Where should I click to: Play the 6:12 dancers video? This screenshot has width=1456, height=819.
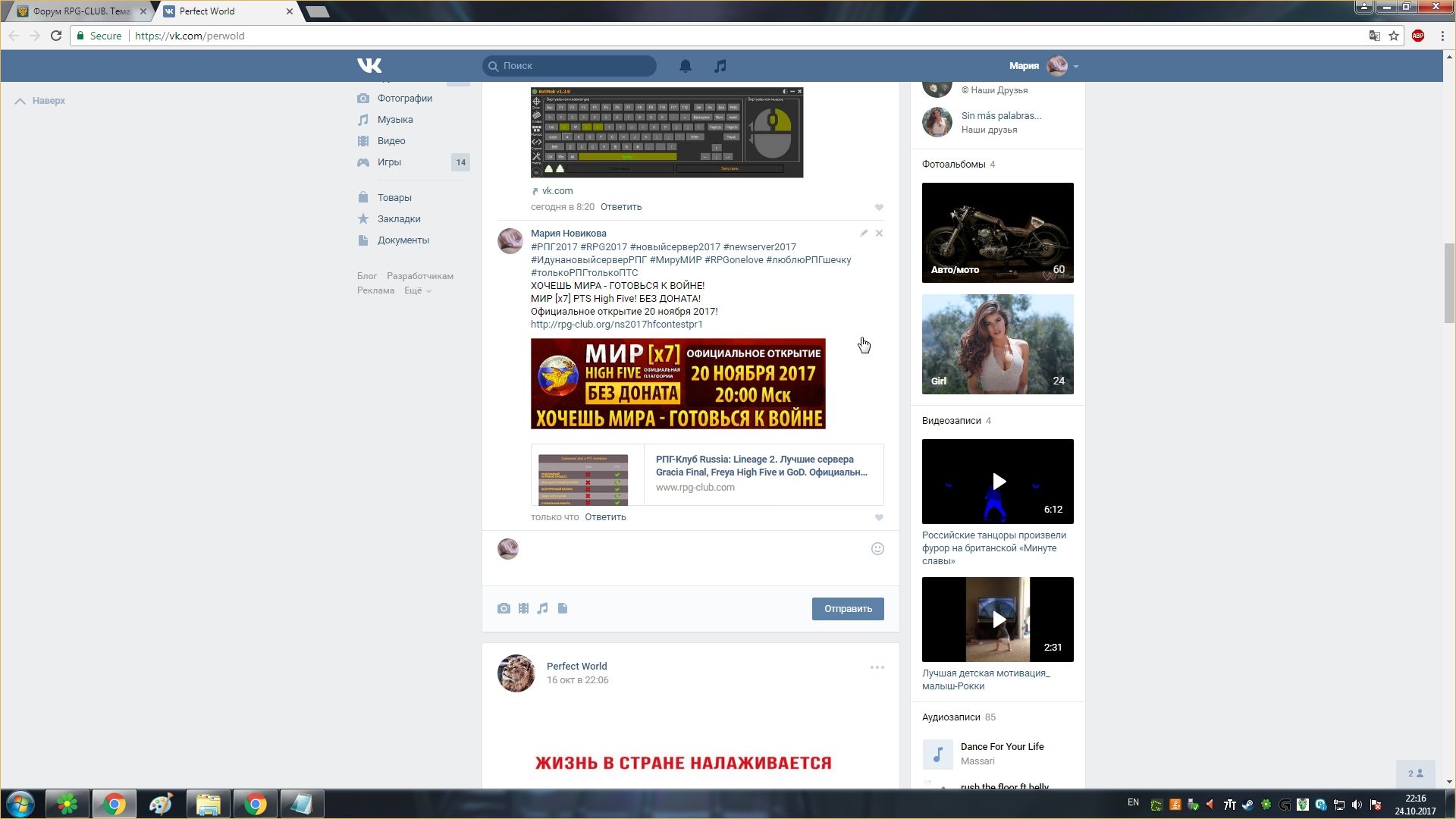(998, 482)
